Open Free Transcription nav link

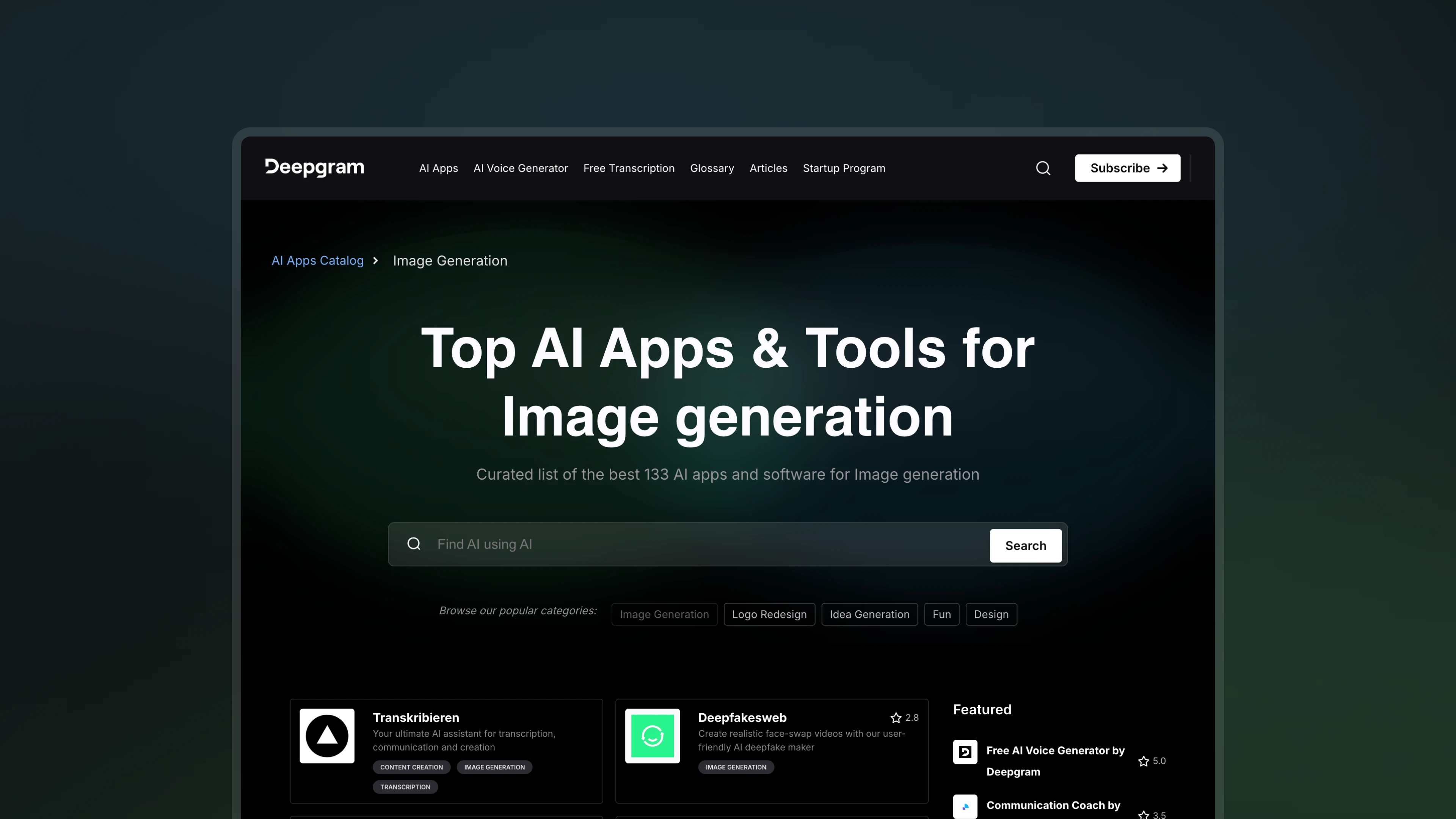click(629, 168)
